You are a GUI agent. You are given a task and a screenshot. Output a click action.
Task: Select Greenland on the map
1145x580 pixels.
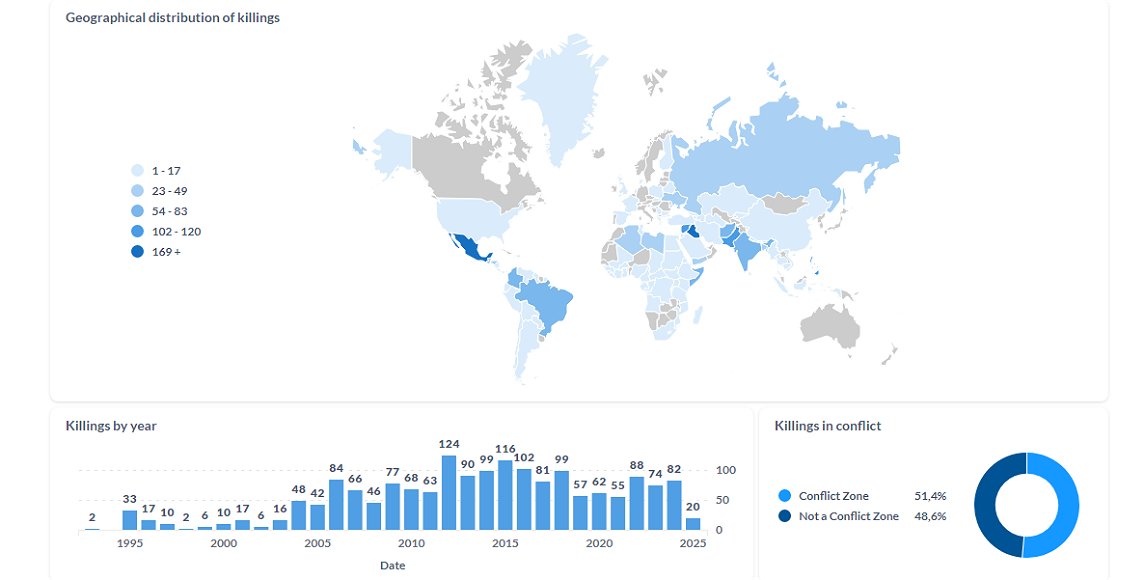coord(561,95)
